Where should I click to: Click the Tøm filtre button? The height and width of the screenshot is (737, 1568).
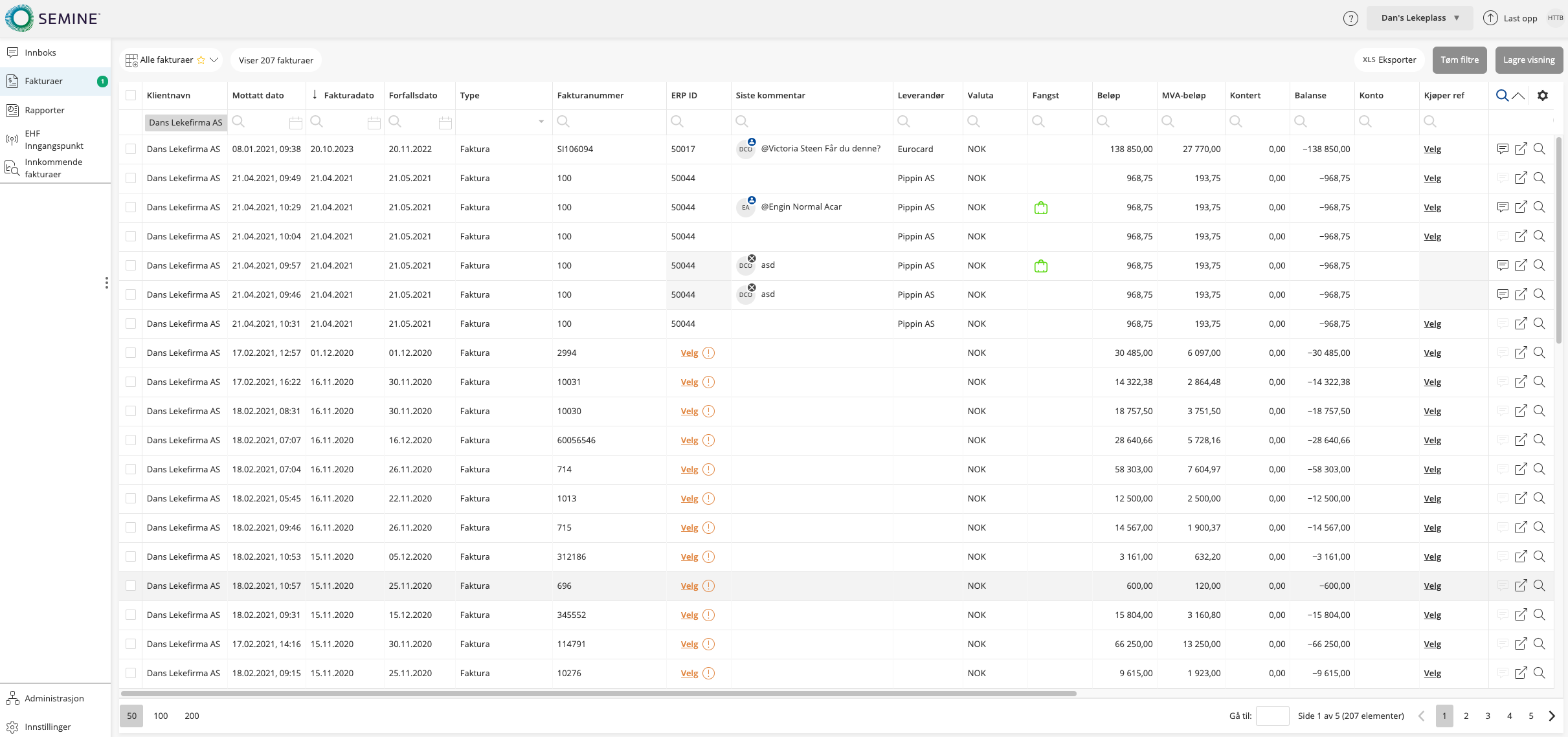tap(1459, 60)
